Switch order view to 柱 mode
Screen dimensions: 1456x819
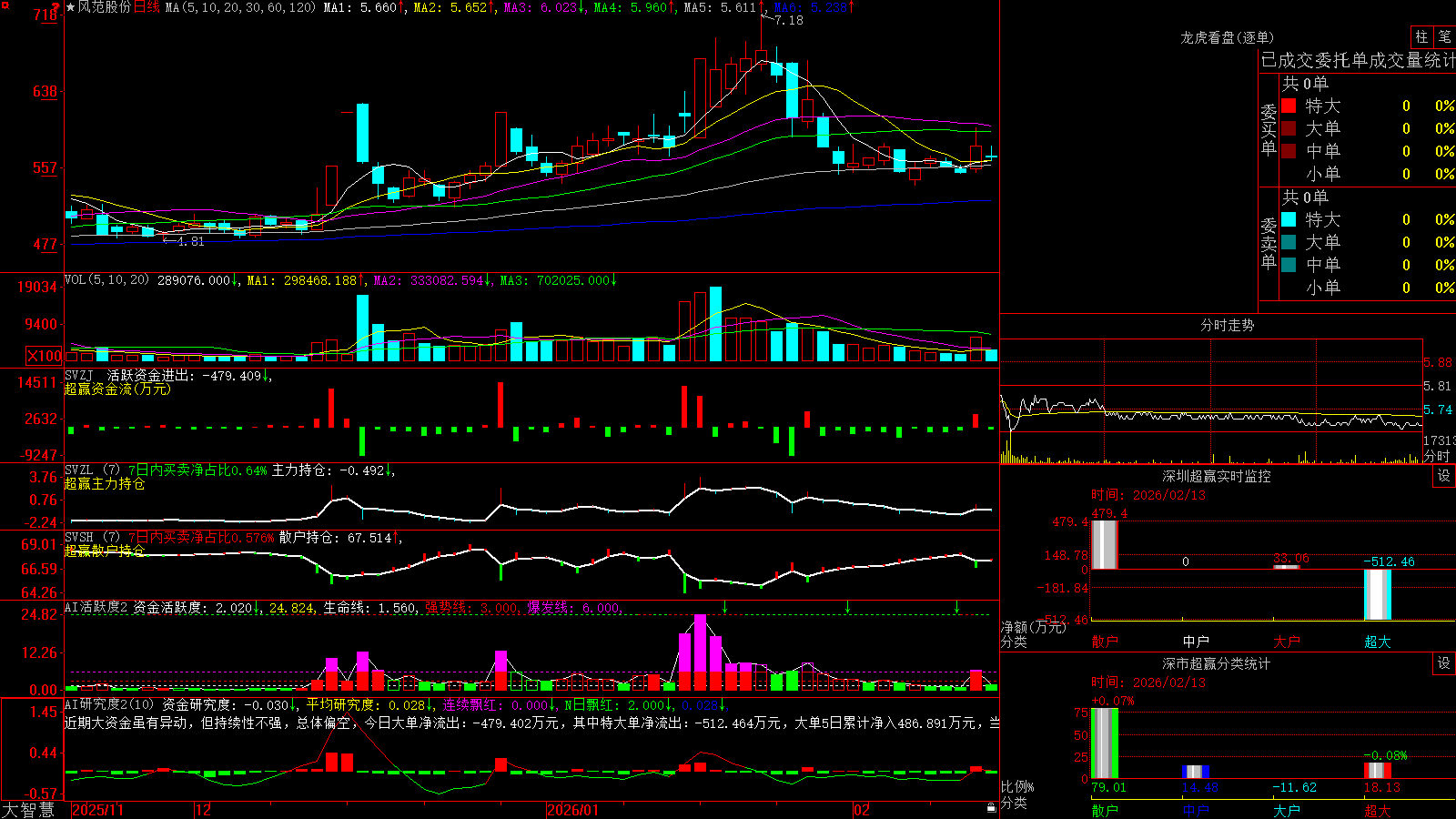[1421, 36]
